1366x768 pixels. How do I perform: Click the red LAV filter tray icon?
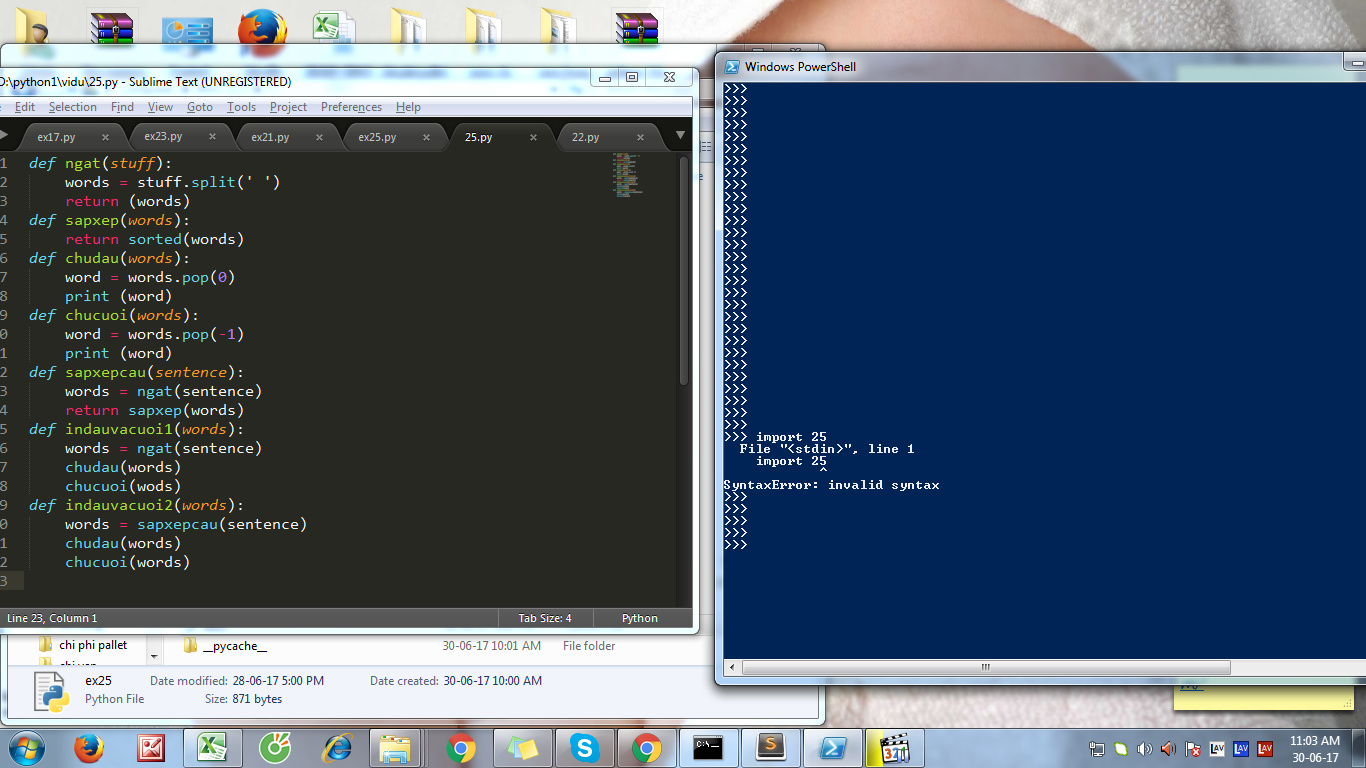(1263, 747)
